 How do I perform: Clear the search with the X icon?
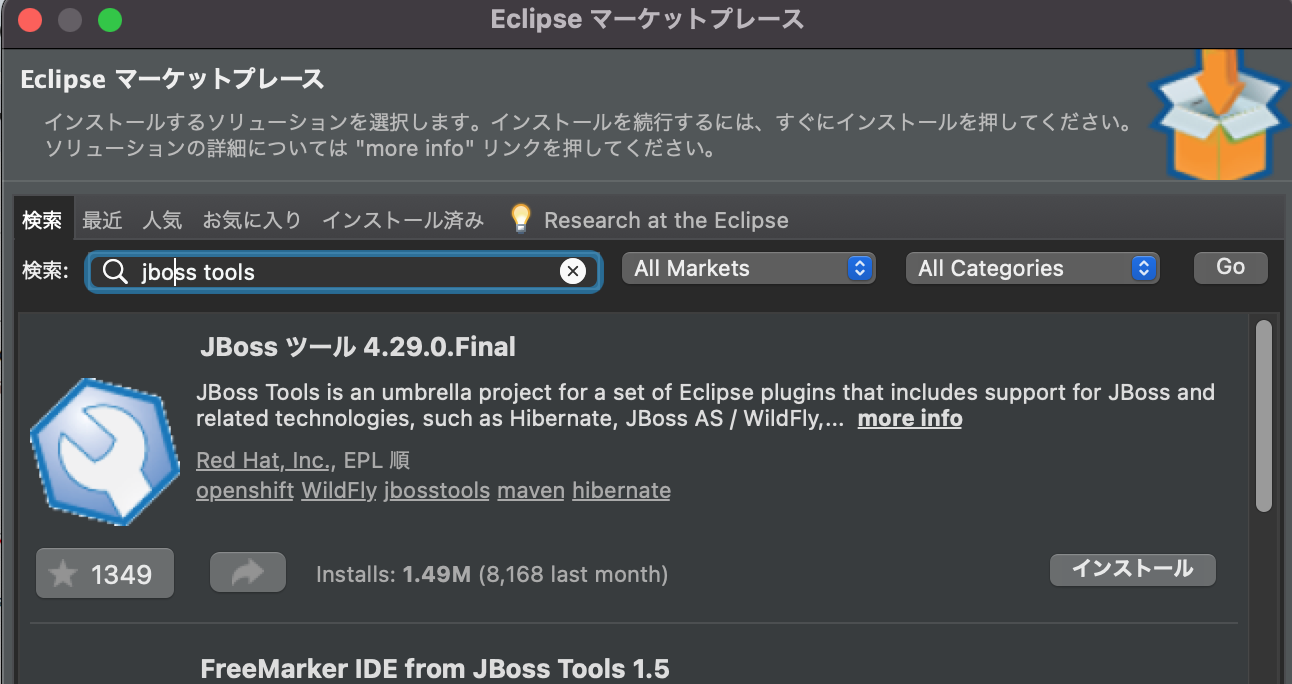573,271
